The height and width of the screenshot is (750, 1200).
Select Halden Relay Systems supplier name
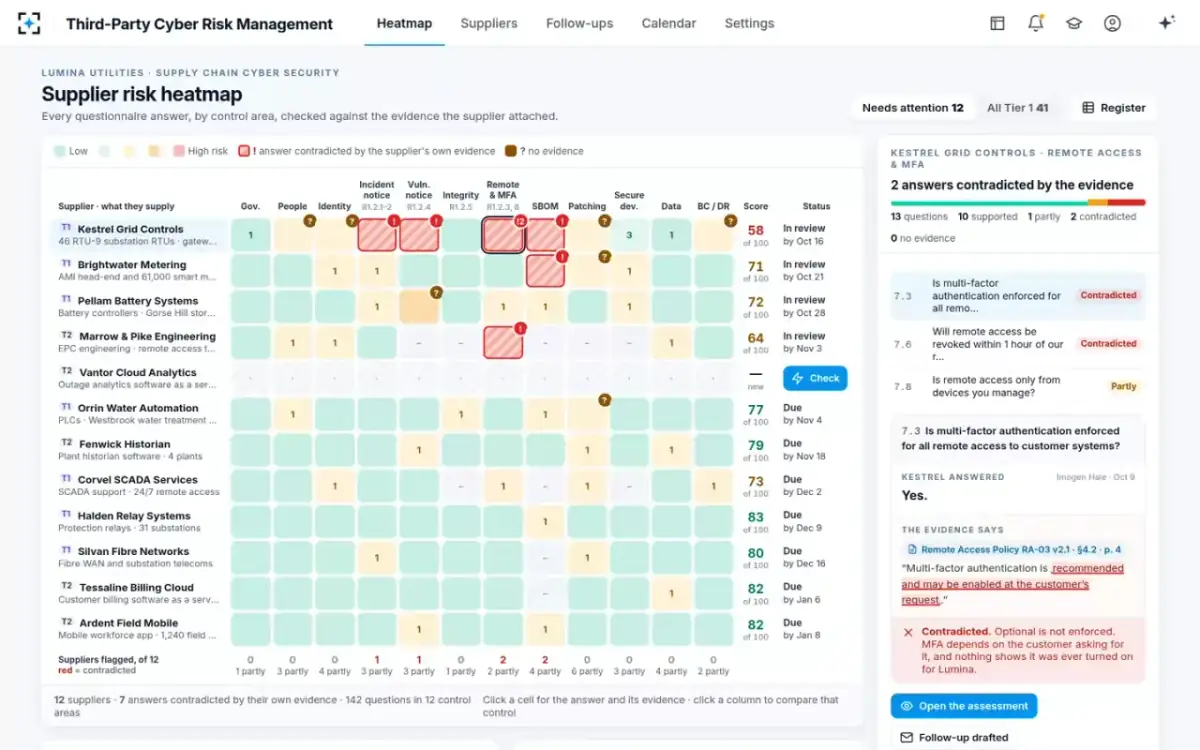(134, 516)
